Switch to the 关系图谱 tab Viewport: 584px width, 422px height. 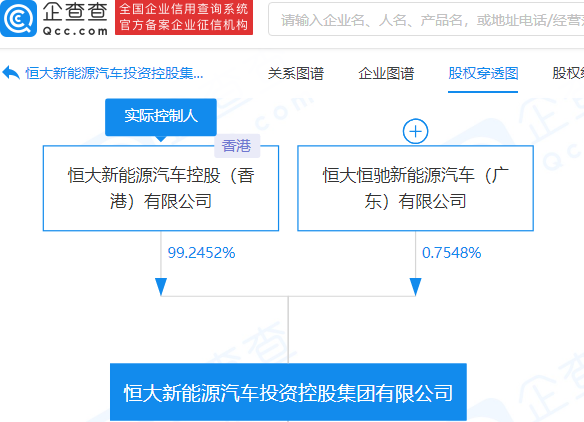click(x=296, y=73)
